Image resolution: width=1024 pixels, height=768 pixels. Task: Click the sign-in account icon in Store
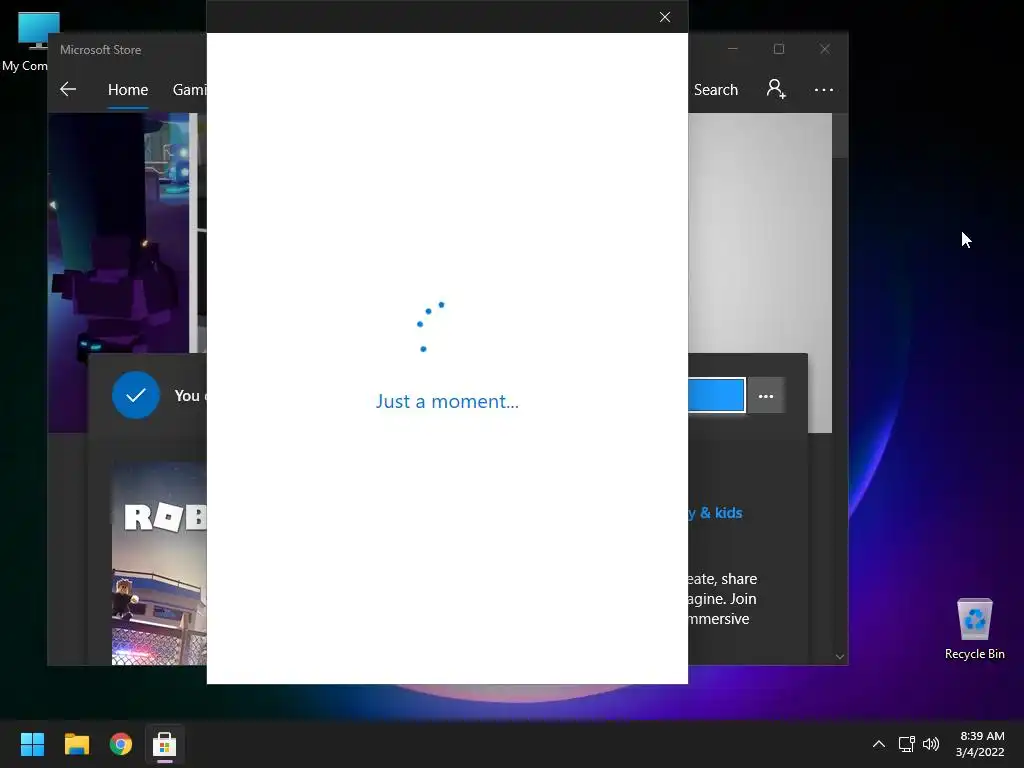coord(776,89)
